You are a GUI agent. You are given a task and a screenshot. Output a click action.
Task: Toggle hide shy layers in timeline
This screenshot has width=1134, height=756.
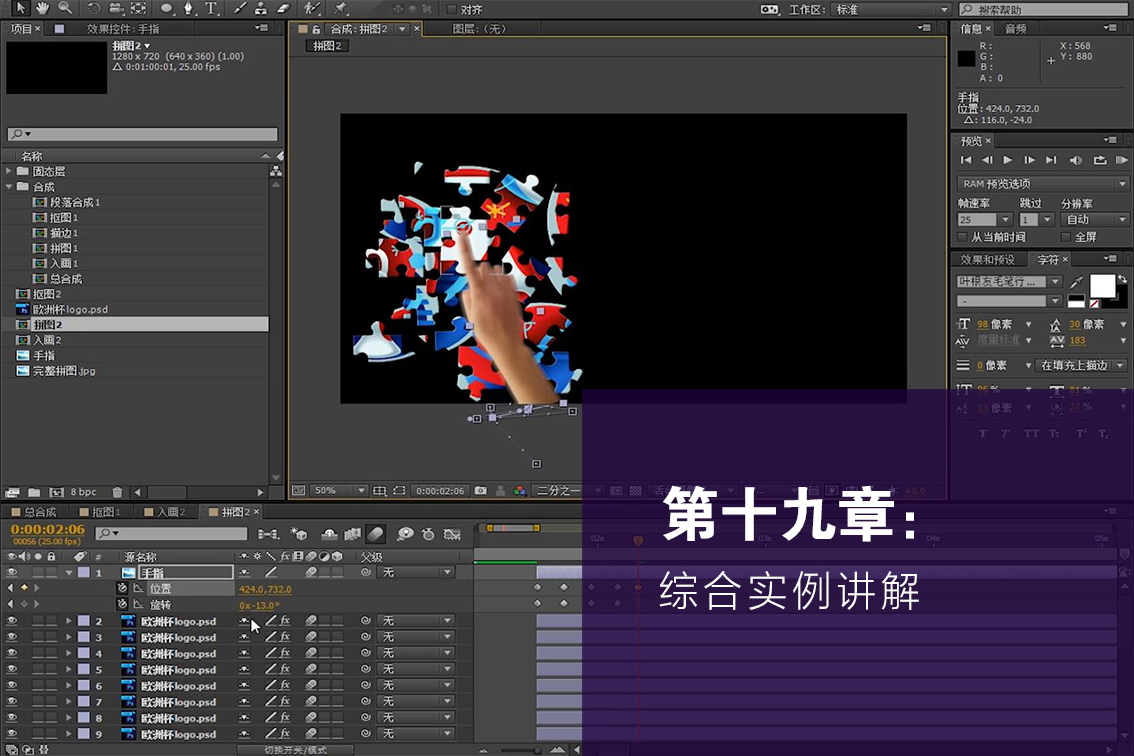(329, 535)
